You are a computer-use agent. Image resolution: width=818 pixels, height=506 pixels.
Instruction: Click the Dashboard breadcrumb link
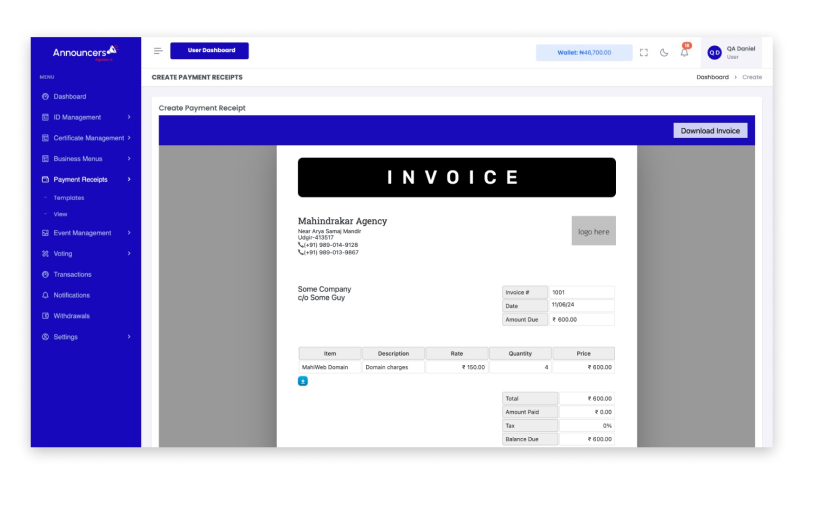712,77
